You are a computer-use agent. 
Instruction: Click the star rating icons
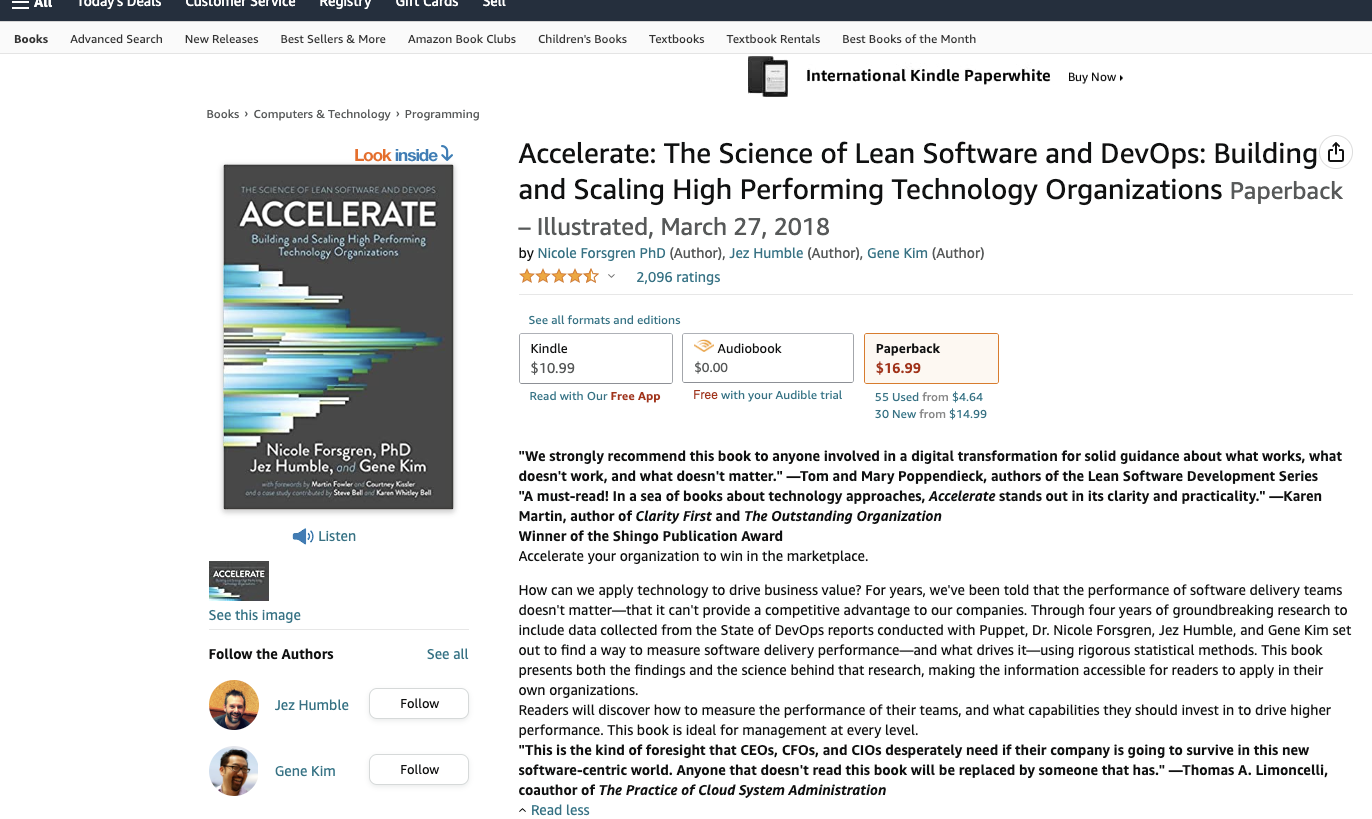tap(558, 277)
